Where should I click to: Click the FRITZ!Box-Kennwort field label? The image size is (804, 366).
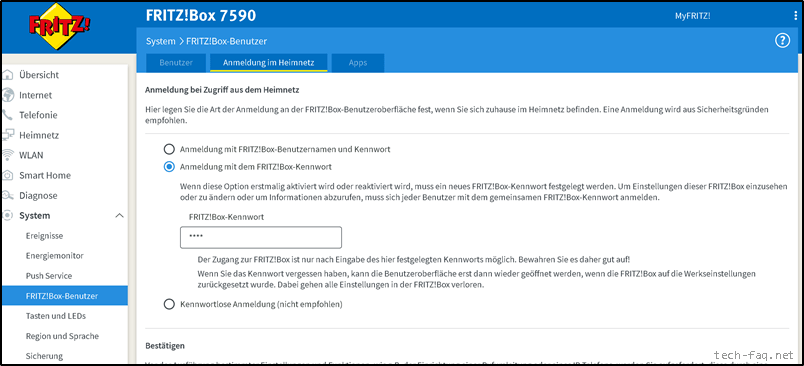click(226, 217)
